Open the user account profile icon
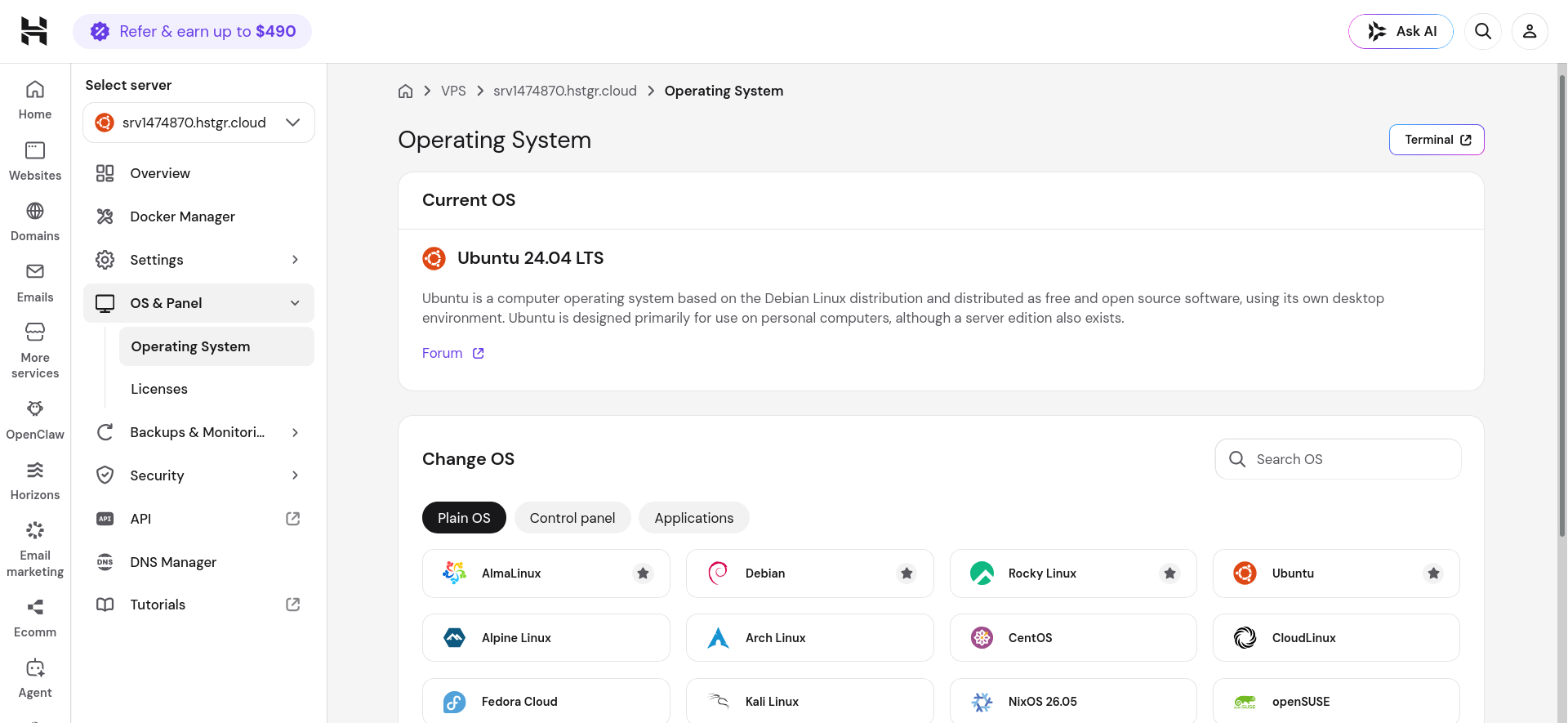This screenshot has width=1568, height=723. [x=1530, y=32]
